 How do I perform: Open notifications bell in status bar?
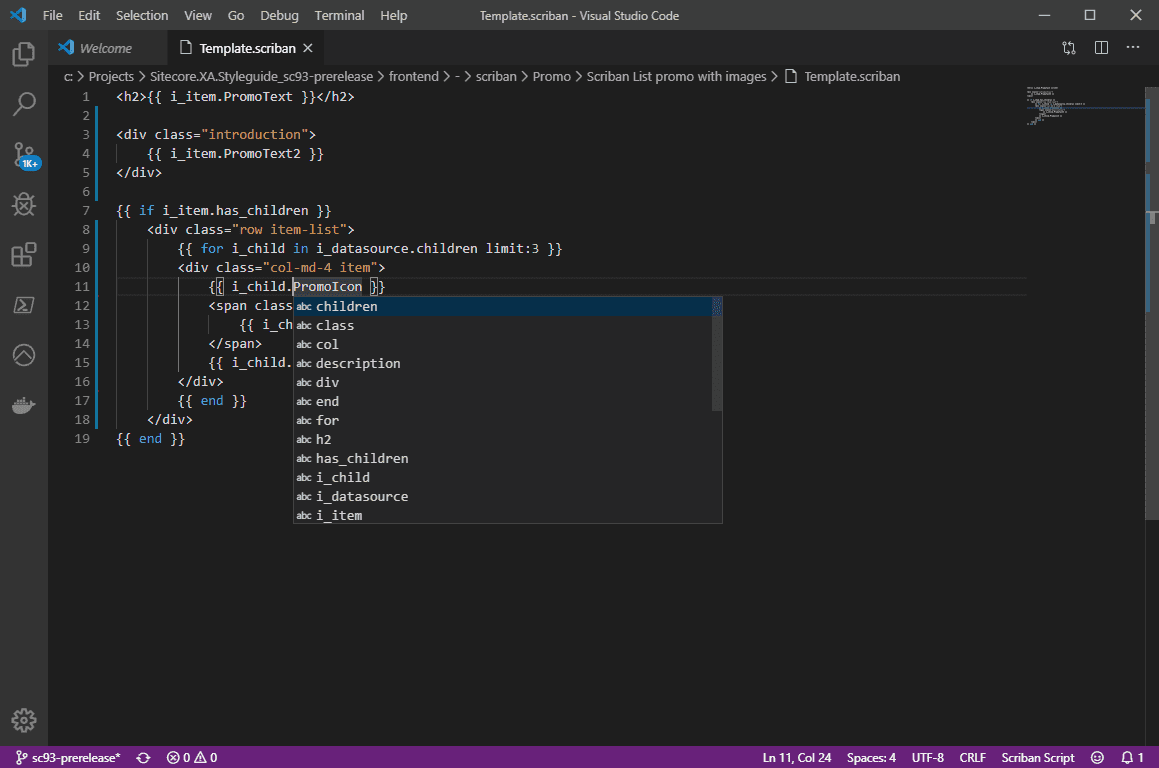click(1132, 758)
